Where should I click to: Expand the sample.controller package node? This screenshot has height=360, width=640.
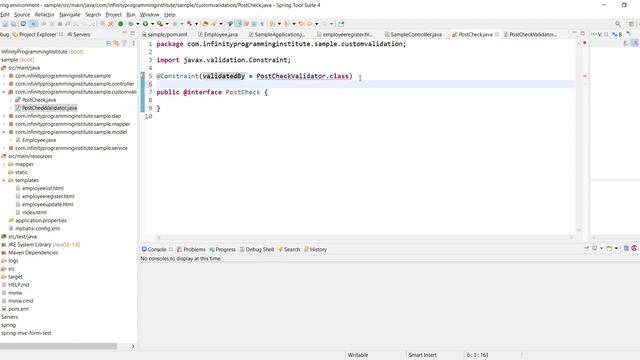pos(4,84)
